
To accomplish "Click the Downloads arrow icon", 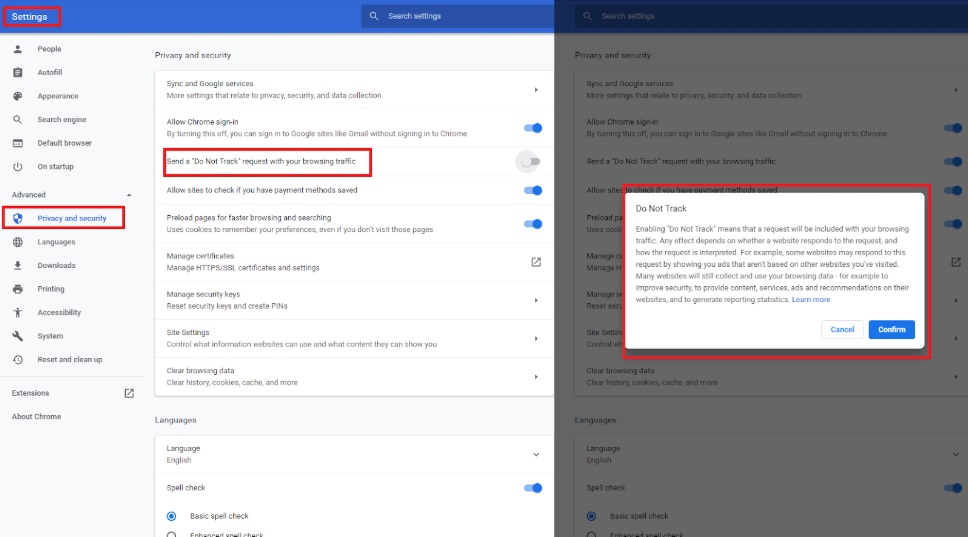I will (x=18, y=265).
